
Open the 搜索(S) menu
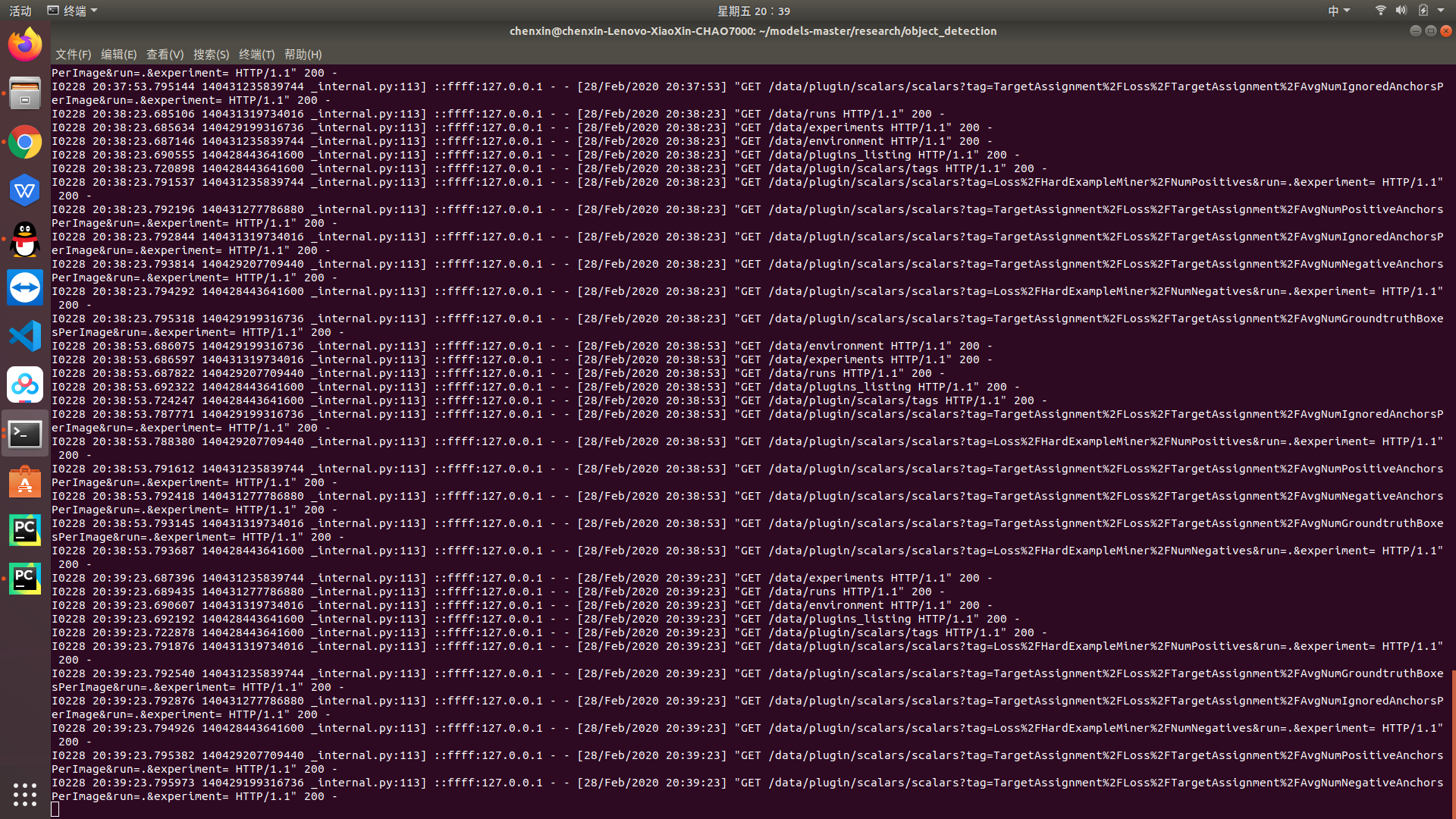211,55
